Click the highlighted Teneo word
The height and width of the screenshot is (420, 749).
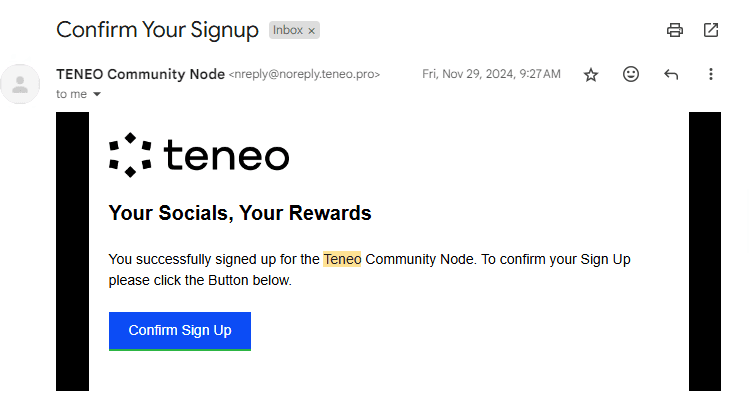pos(342,259)
